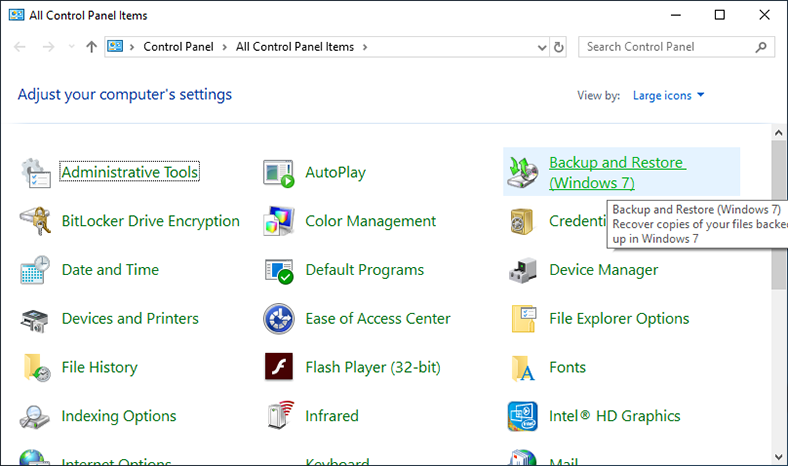Select Control Panel breadcrumb
This screenshot has height=466, width=788.
coord(178,47)
